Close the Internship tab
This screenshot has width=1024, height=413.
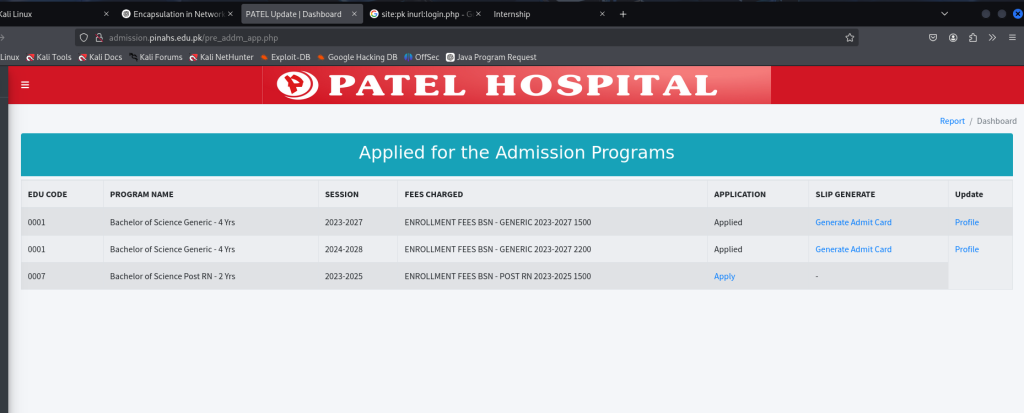coord(602,14)
